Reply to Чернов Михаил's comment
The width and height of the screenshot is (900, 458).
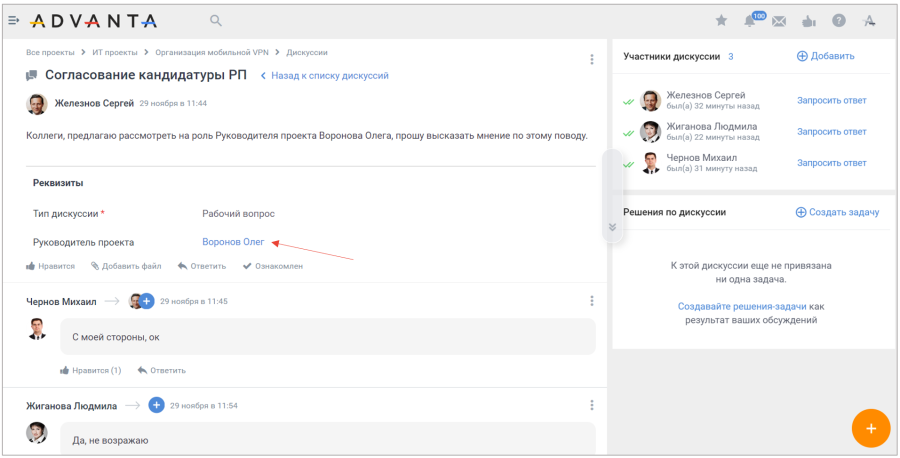click(161, 370)
